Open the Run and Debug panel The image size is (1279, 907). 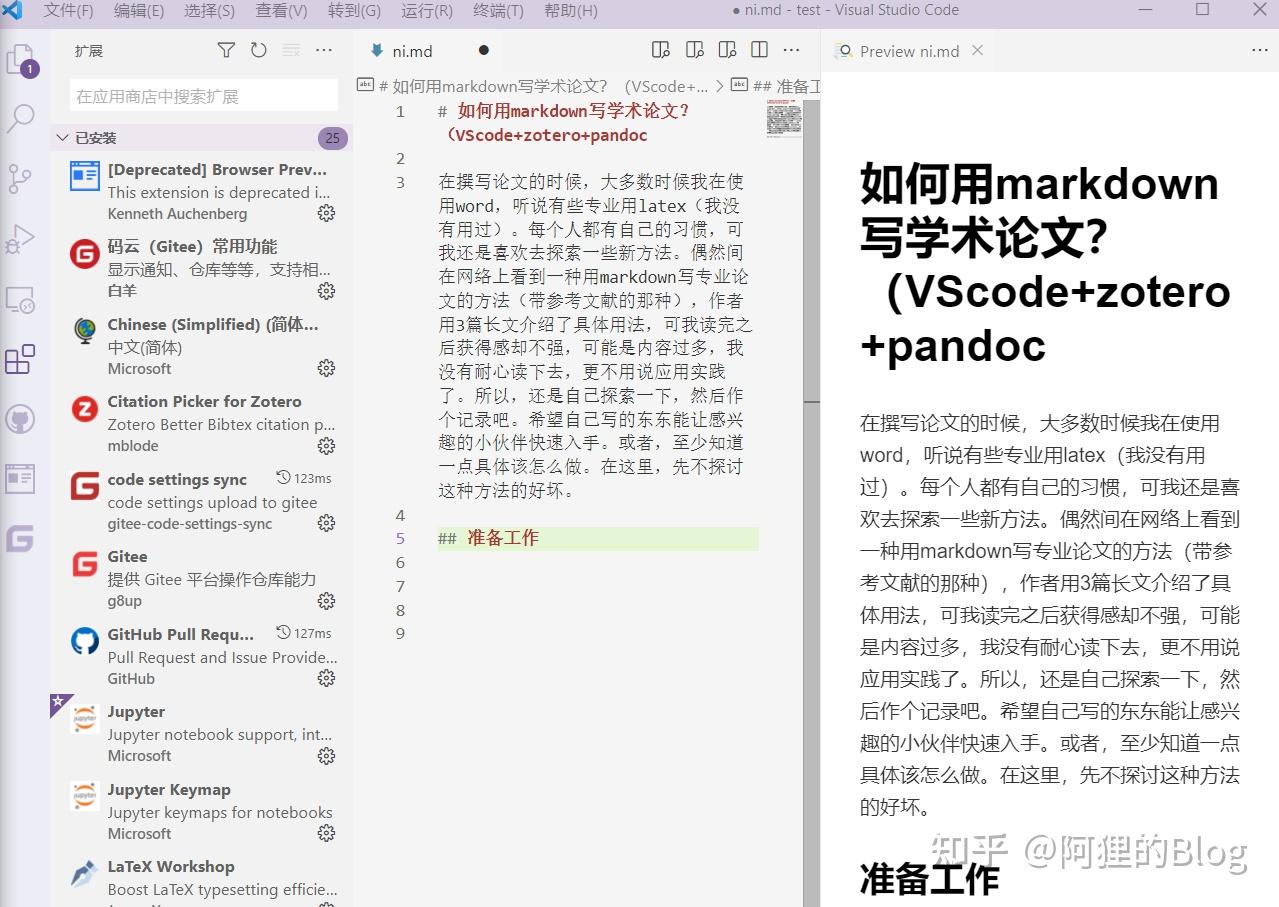point(22,239)
